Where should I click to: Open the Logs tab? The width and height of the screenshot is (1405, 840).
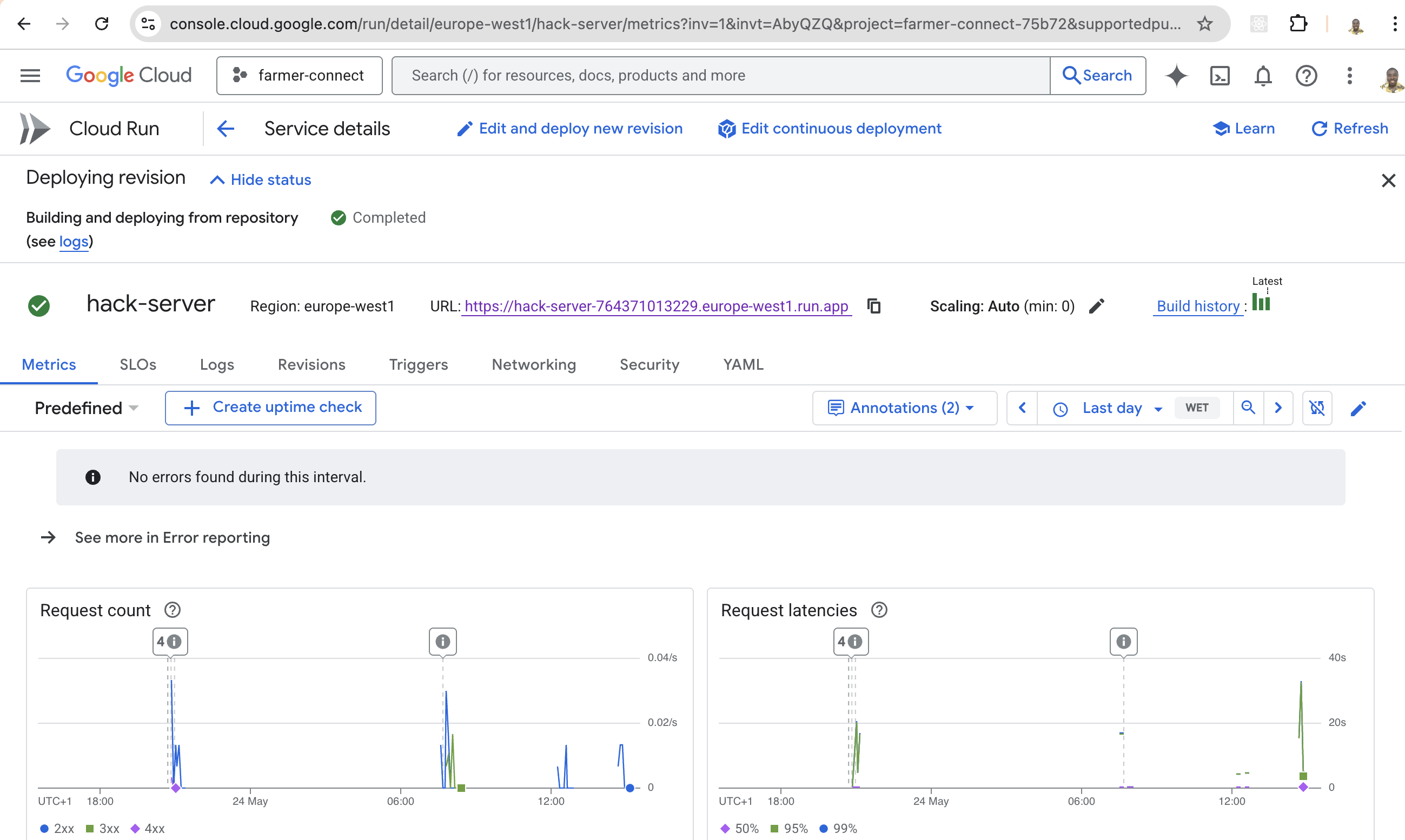217,364
